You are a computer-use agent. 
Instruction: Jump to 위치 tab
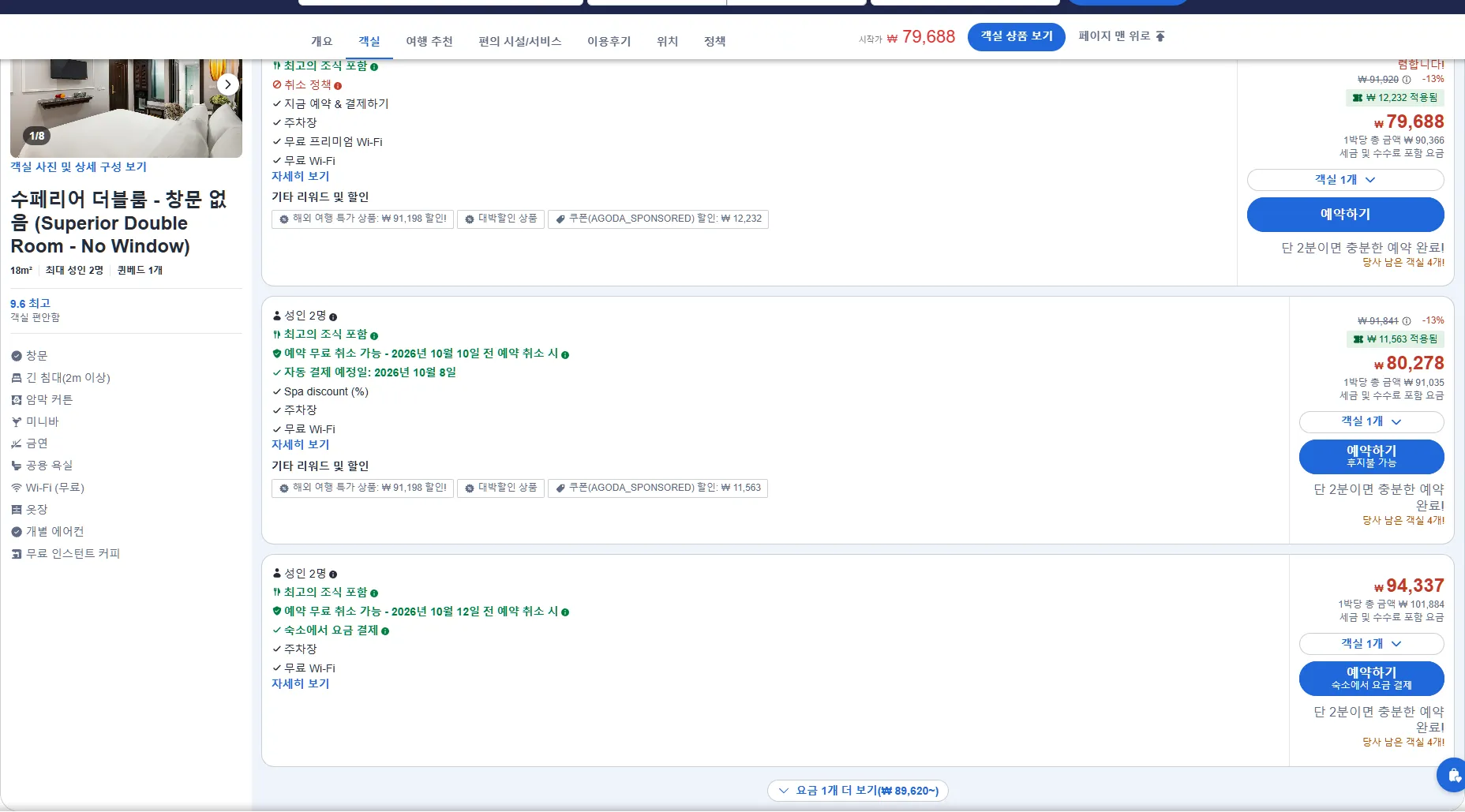click(668, 41)
